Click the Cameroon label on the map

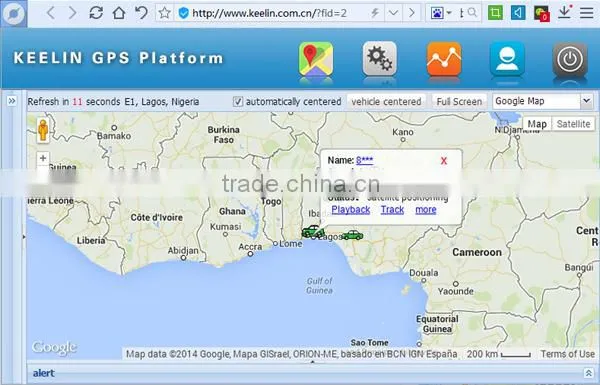click(477, 252)
